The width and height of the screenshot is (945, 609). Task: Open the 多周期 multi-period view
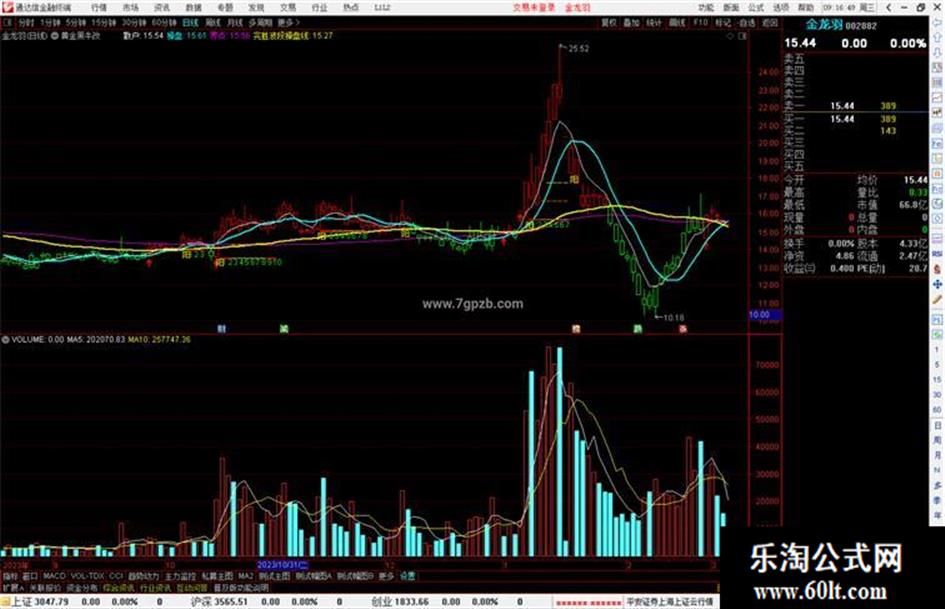[260, 22]
